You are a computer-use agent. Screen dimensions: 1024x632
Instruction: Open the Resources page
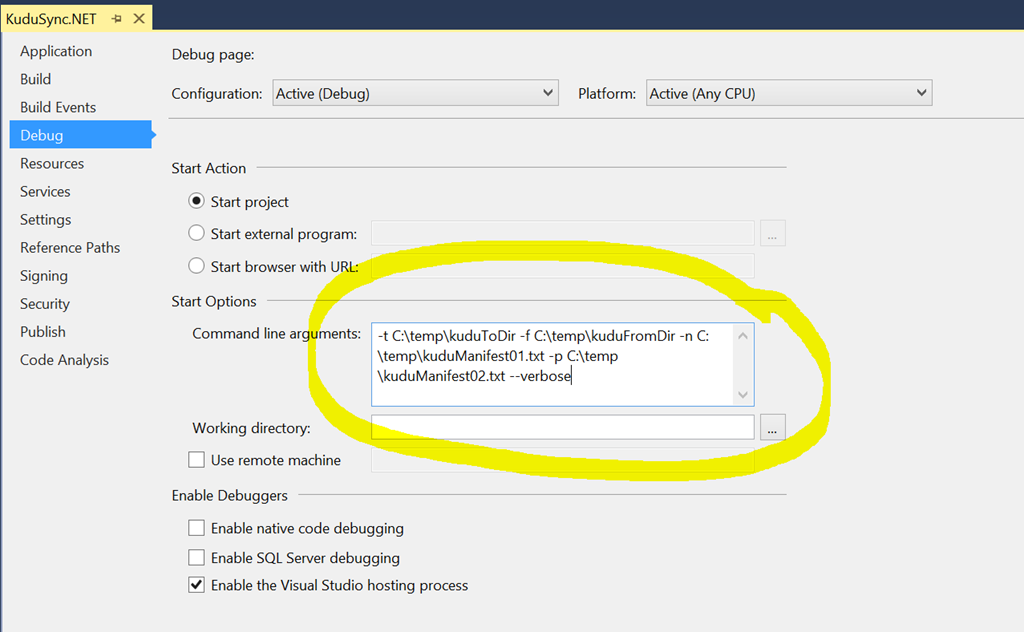coord(52,163)
